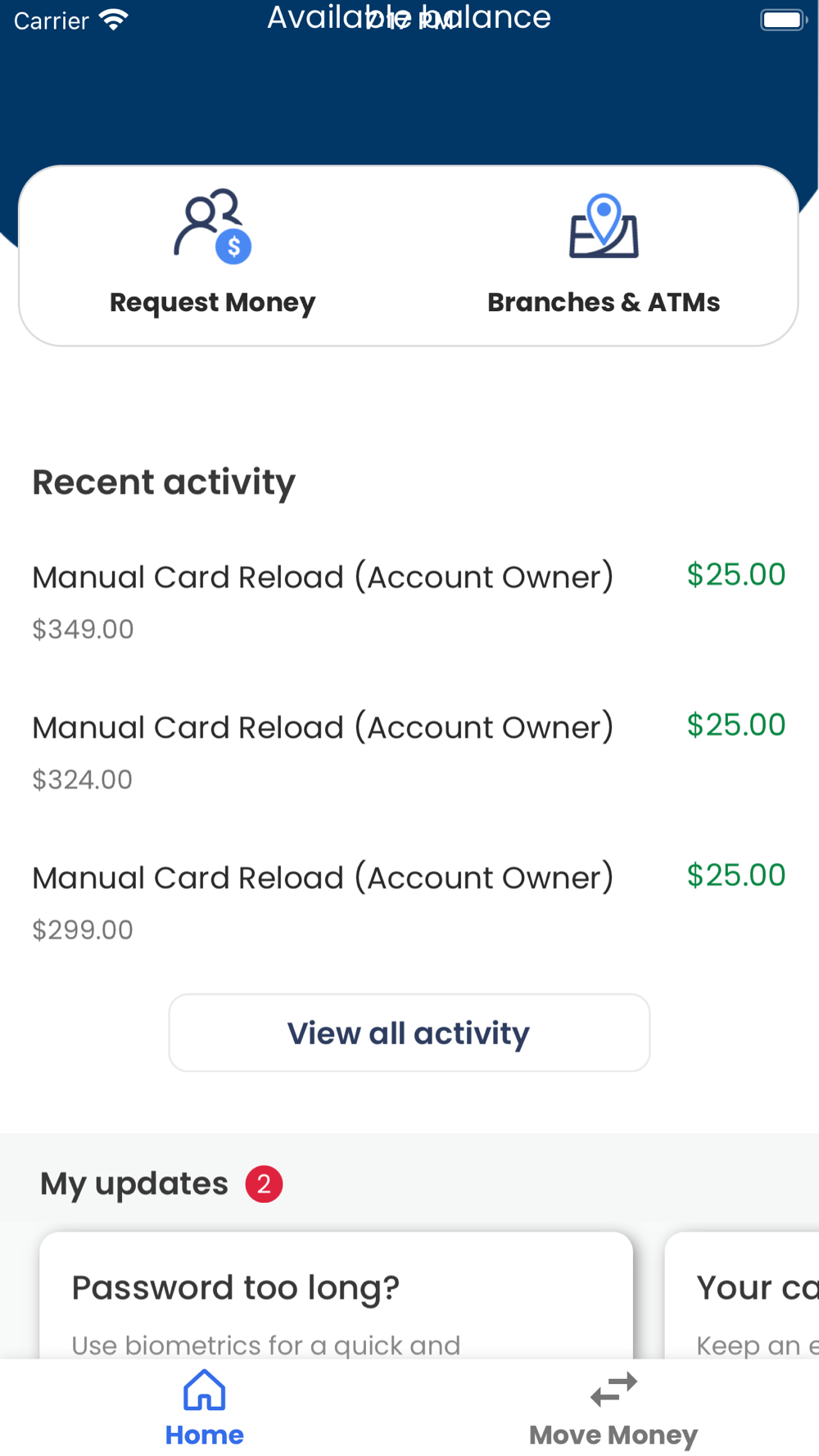Select the Home house icon

205,1390
